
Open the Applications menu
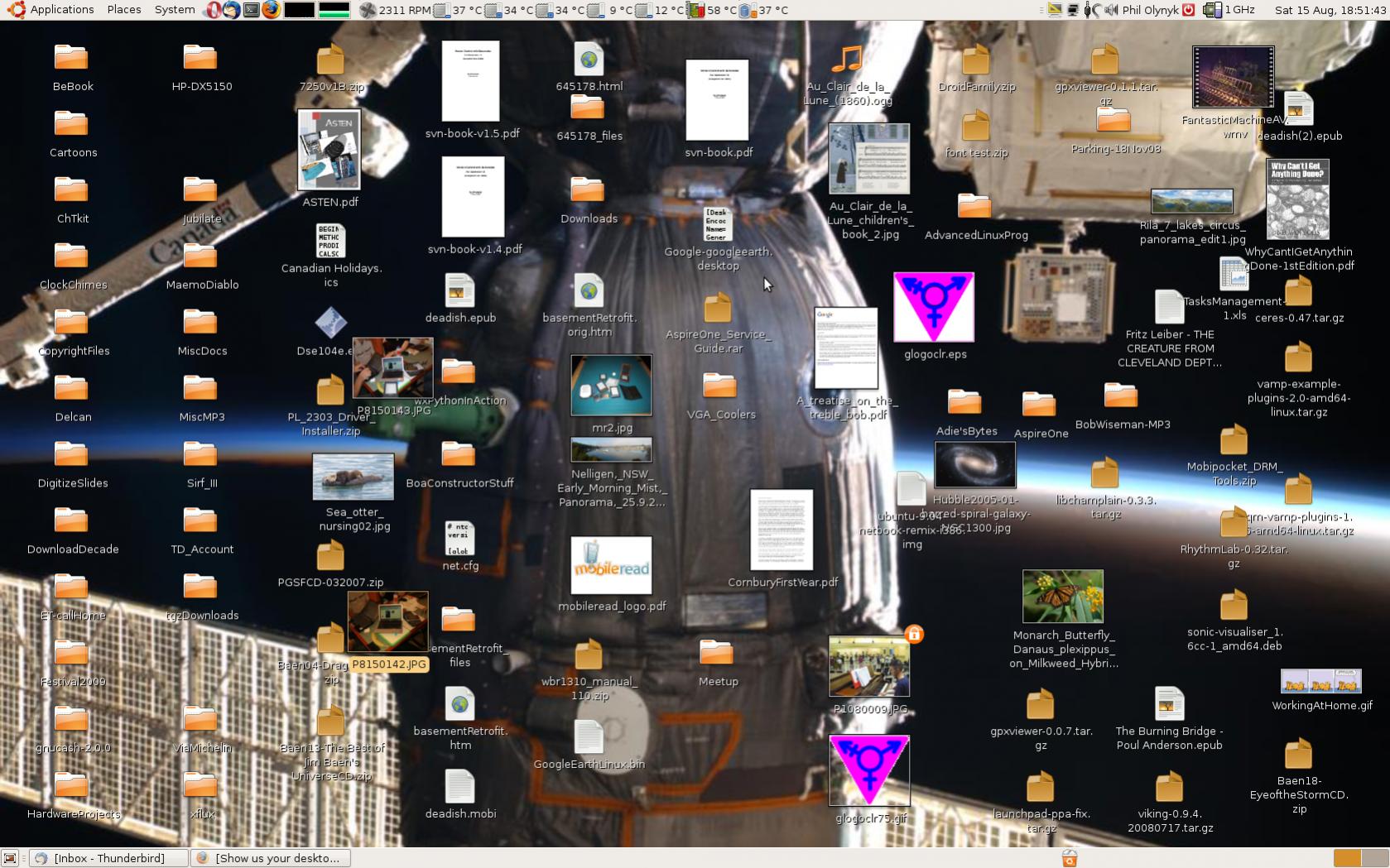click(51, 10)
